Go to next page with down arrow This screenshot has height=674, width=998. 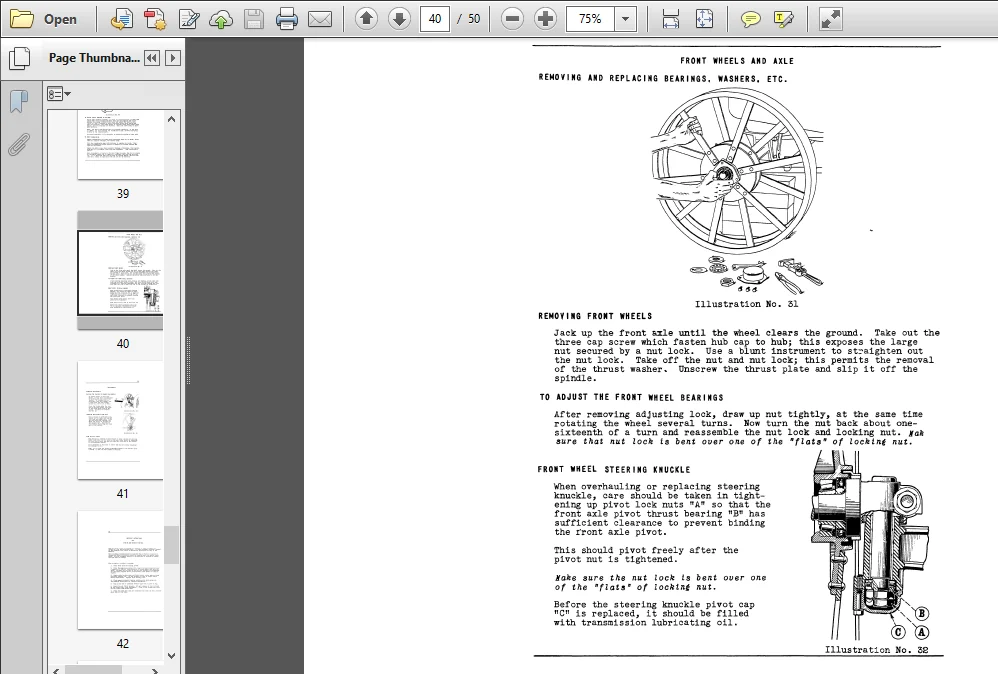(x=399, y=19)
